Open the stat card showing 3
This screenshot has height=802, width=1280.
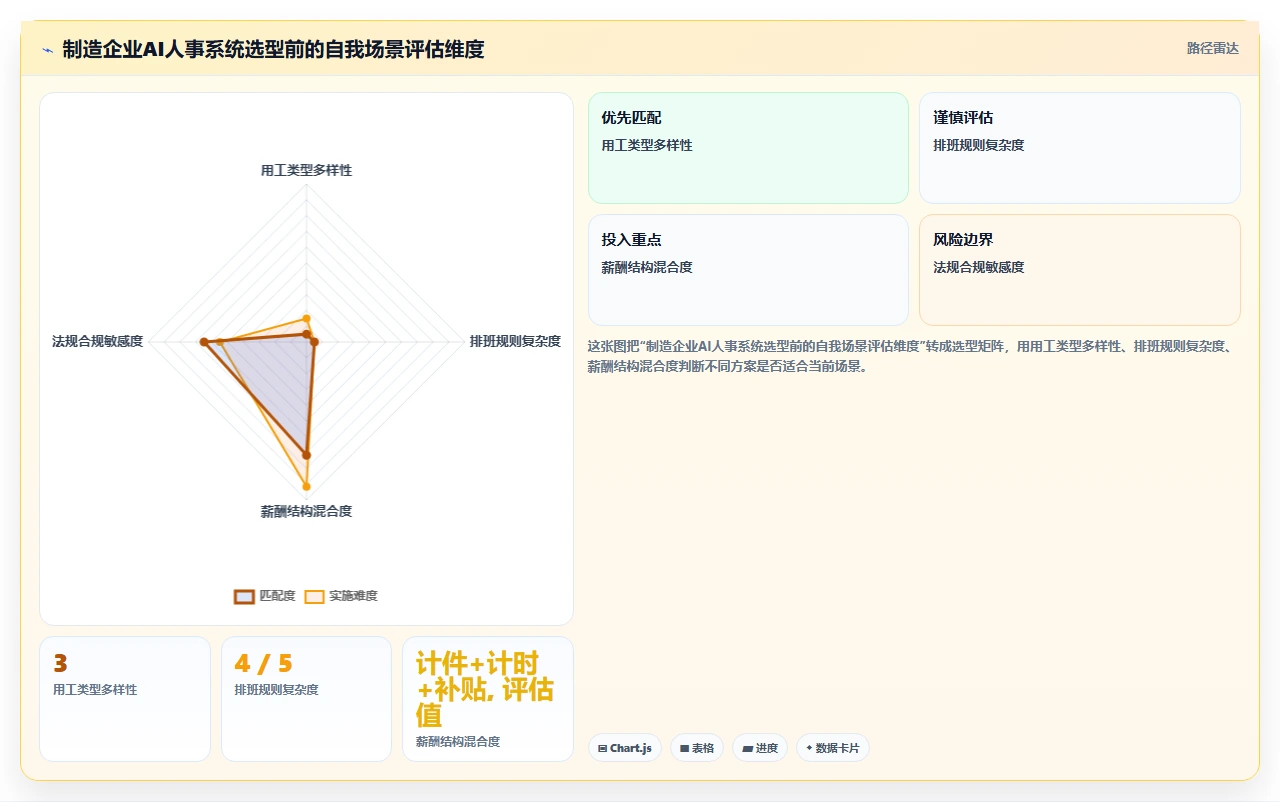tap(125, 699)
